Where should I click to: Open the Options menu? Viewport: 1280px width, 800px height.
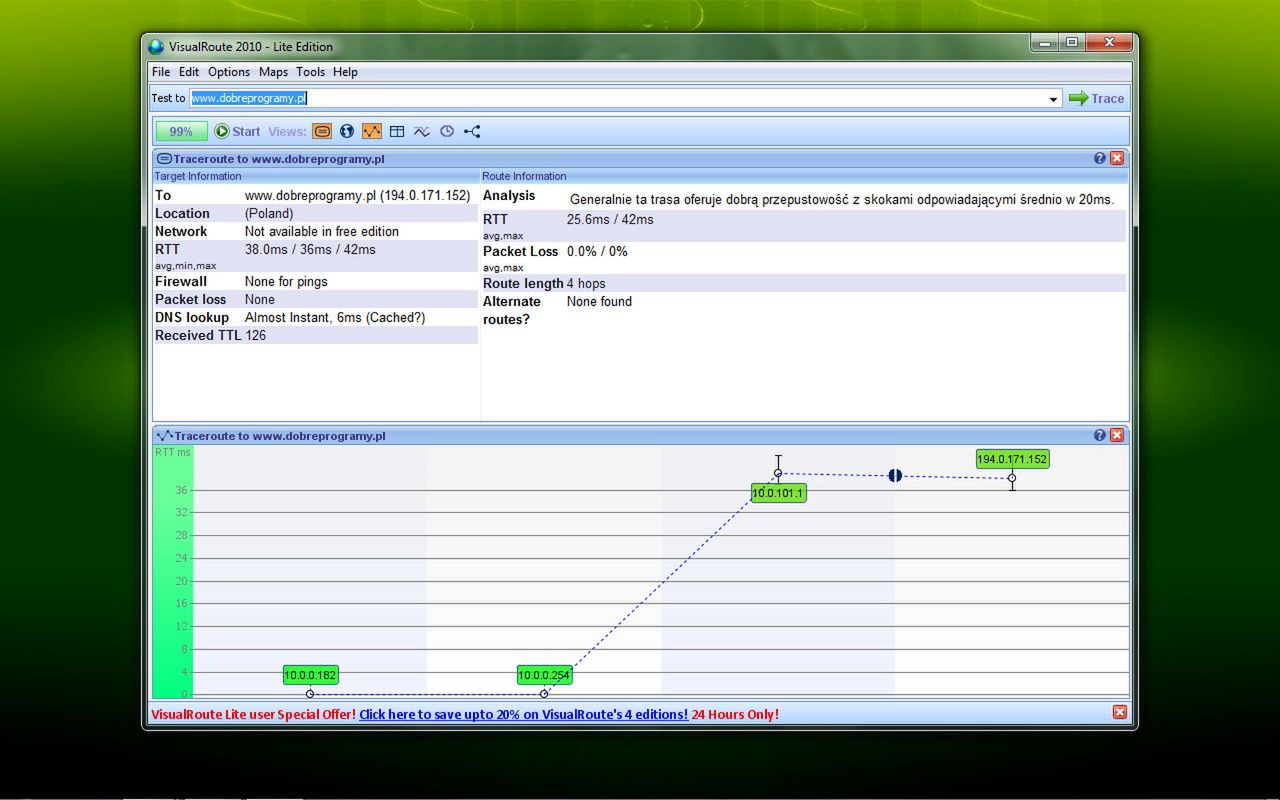point(228,71)
